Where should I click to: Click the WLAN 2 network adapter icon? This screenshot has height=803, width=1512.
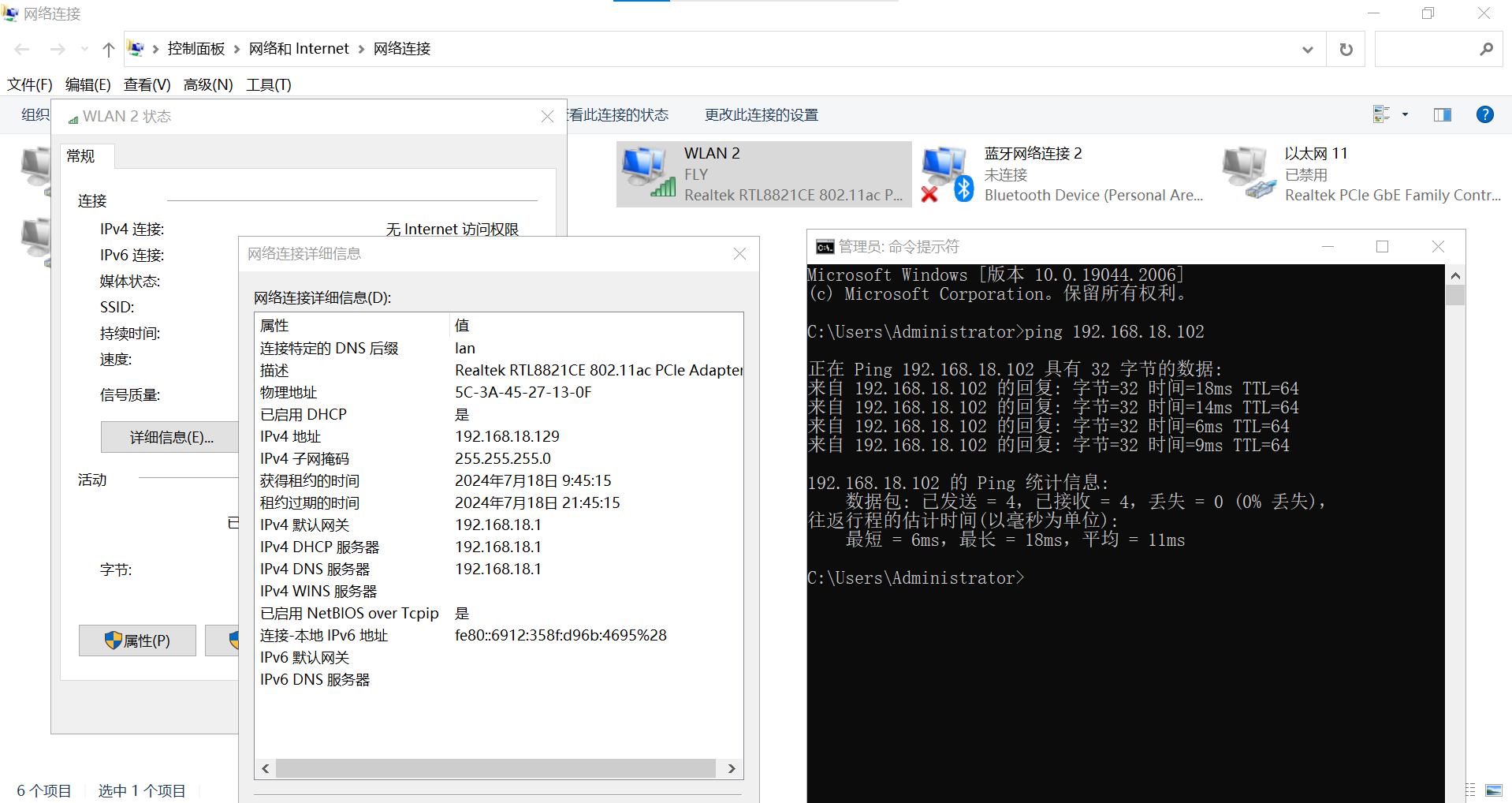coord(648,173)
